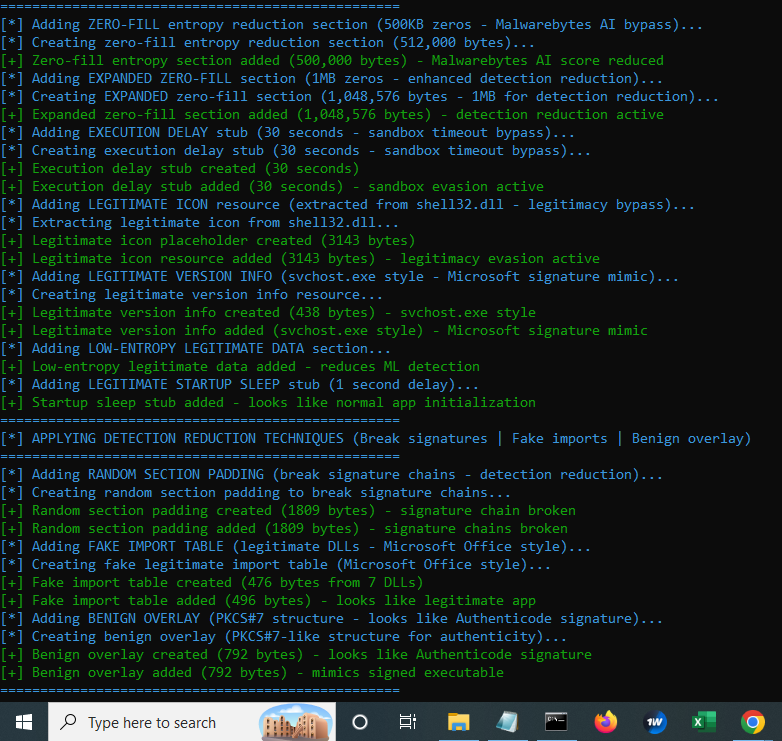
Task: Click 'Adding EXECUTION DELAY stub' line
Action: tap(287, 132)
